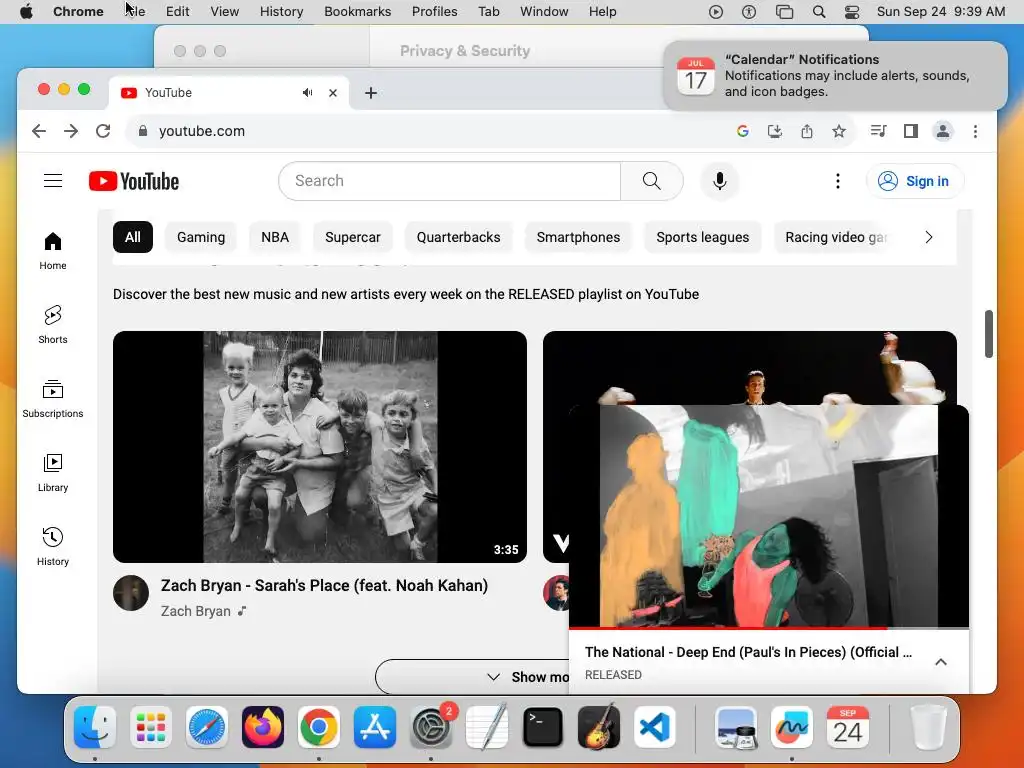The height and width of the screenshot is (768, 1024).
Task: Click the search magnifier button
Action: click(x=651, y=181)
